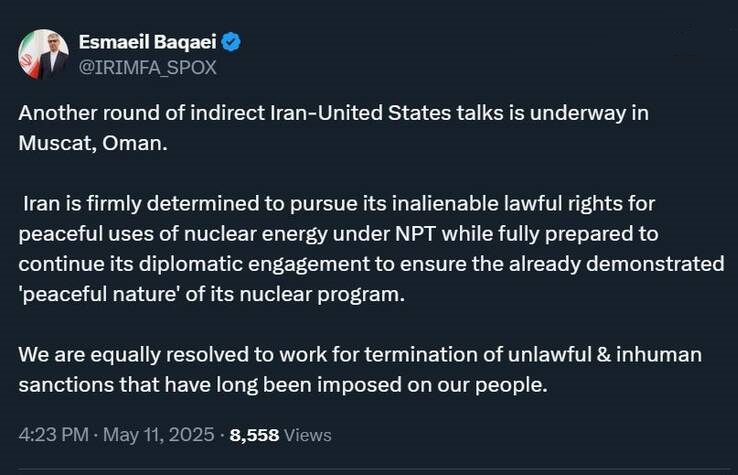The height and width of the screenshot is (475, 738).
Task: Click the 8,558 view count number
Action: 254,435
